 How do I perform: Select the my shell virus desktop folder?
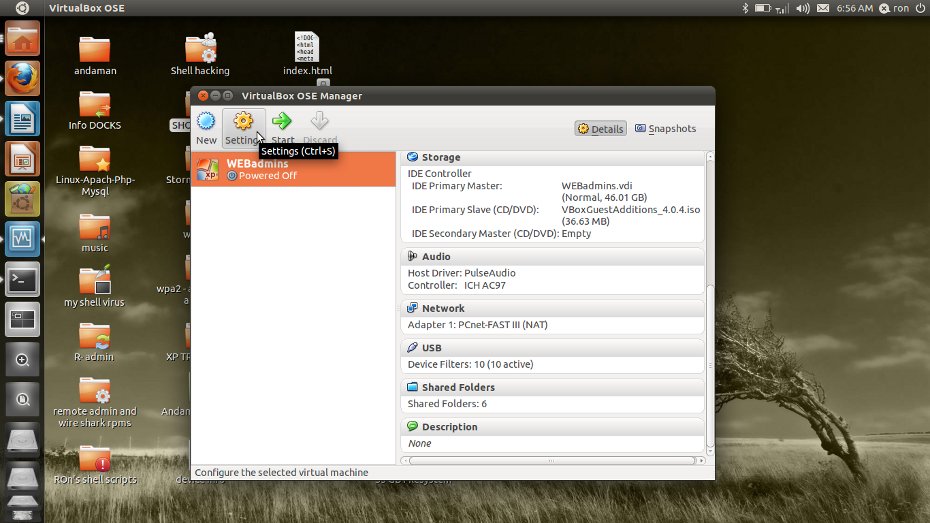click(95, 286)
